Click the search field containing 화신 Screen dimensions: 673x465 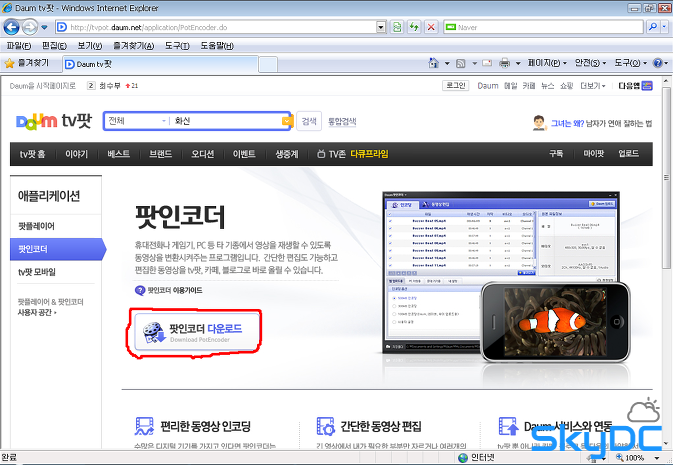(x=226, y=121)
